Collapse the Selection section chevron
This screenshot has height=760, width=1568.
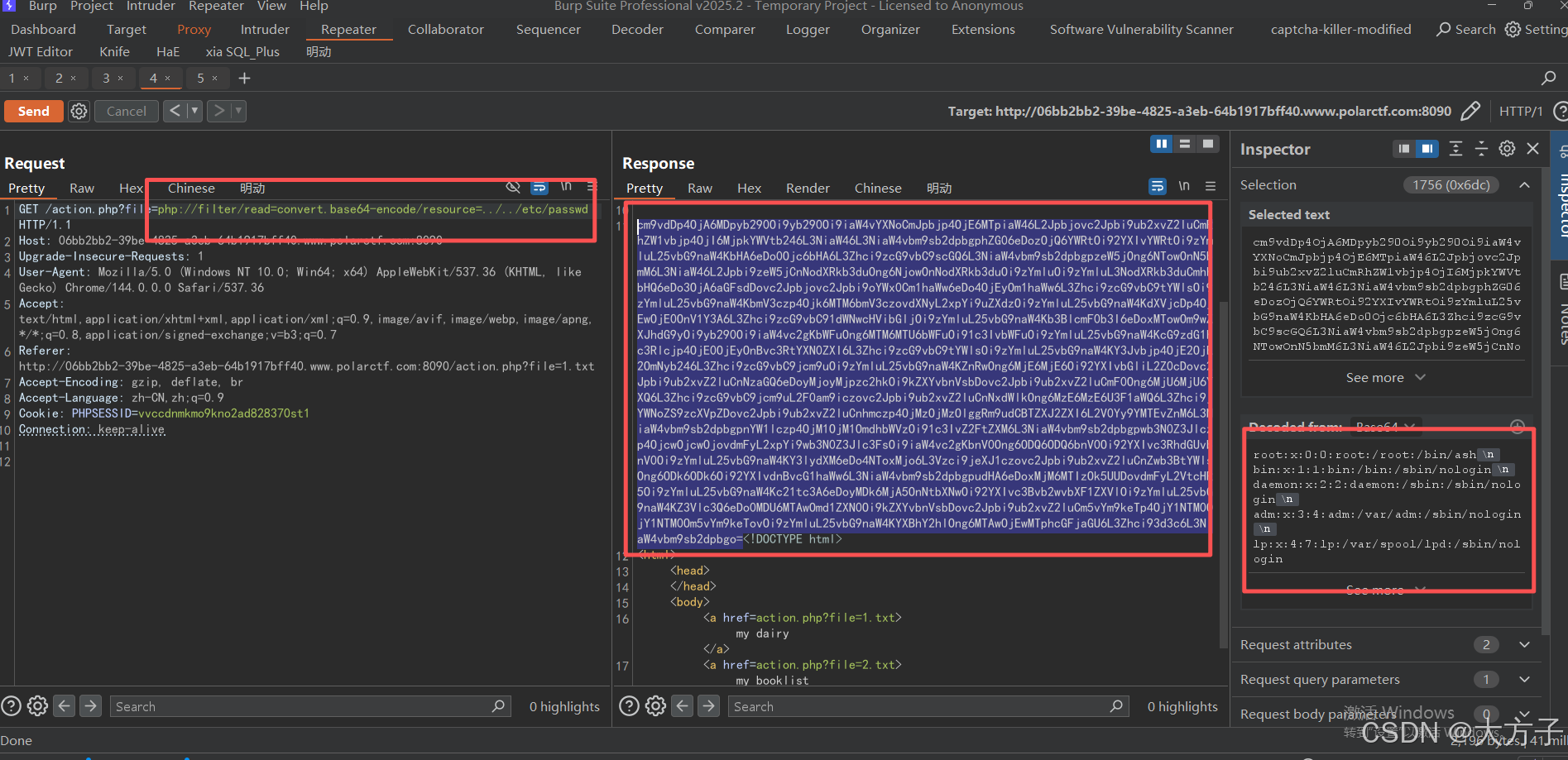click(x=1524, y=185)
